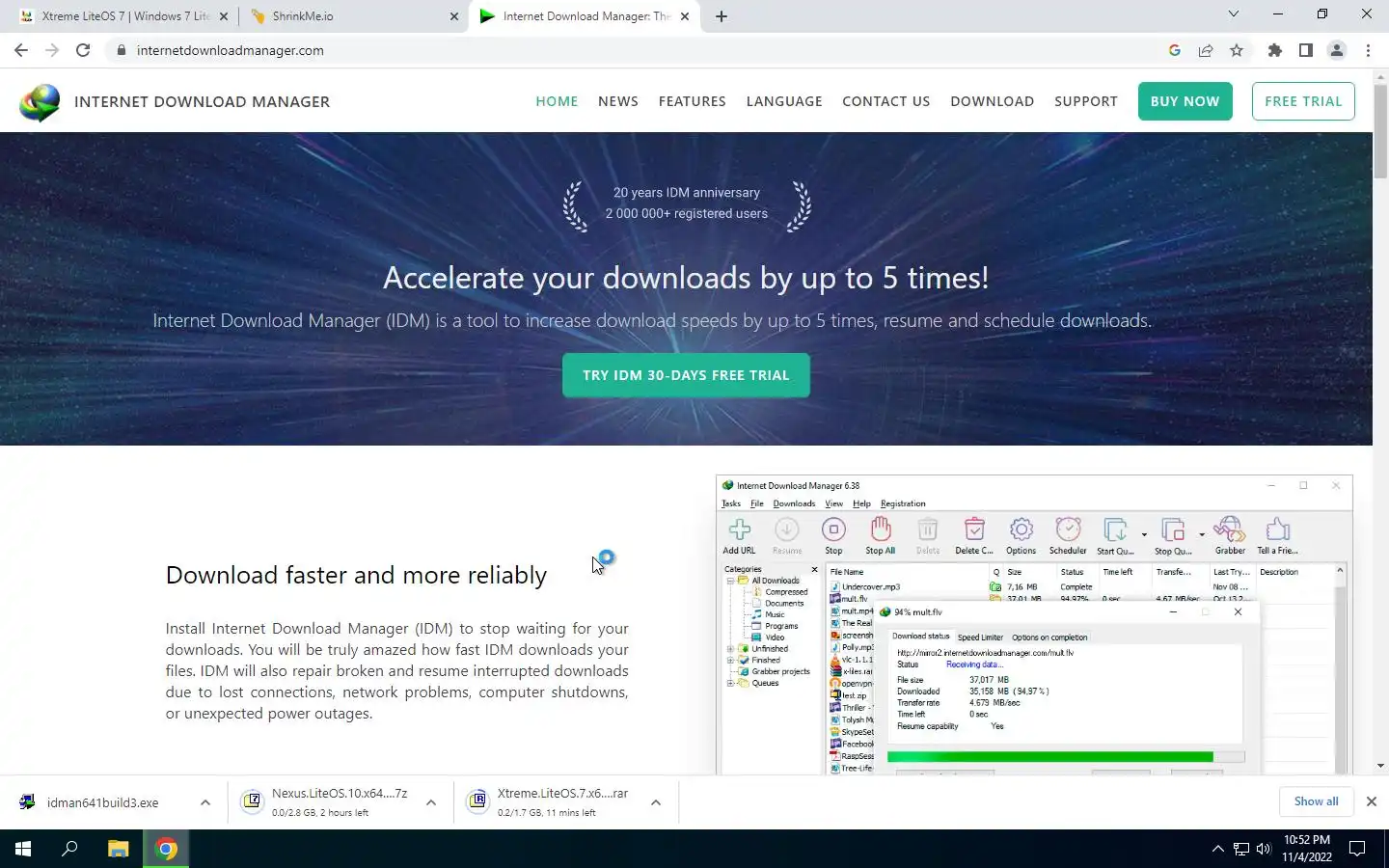
Task: Open Windows Start menu
Action: point(23,849)
